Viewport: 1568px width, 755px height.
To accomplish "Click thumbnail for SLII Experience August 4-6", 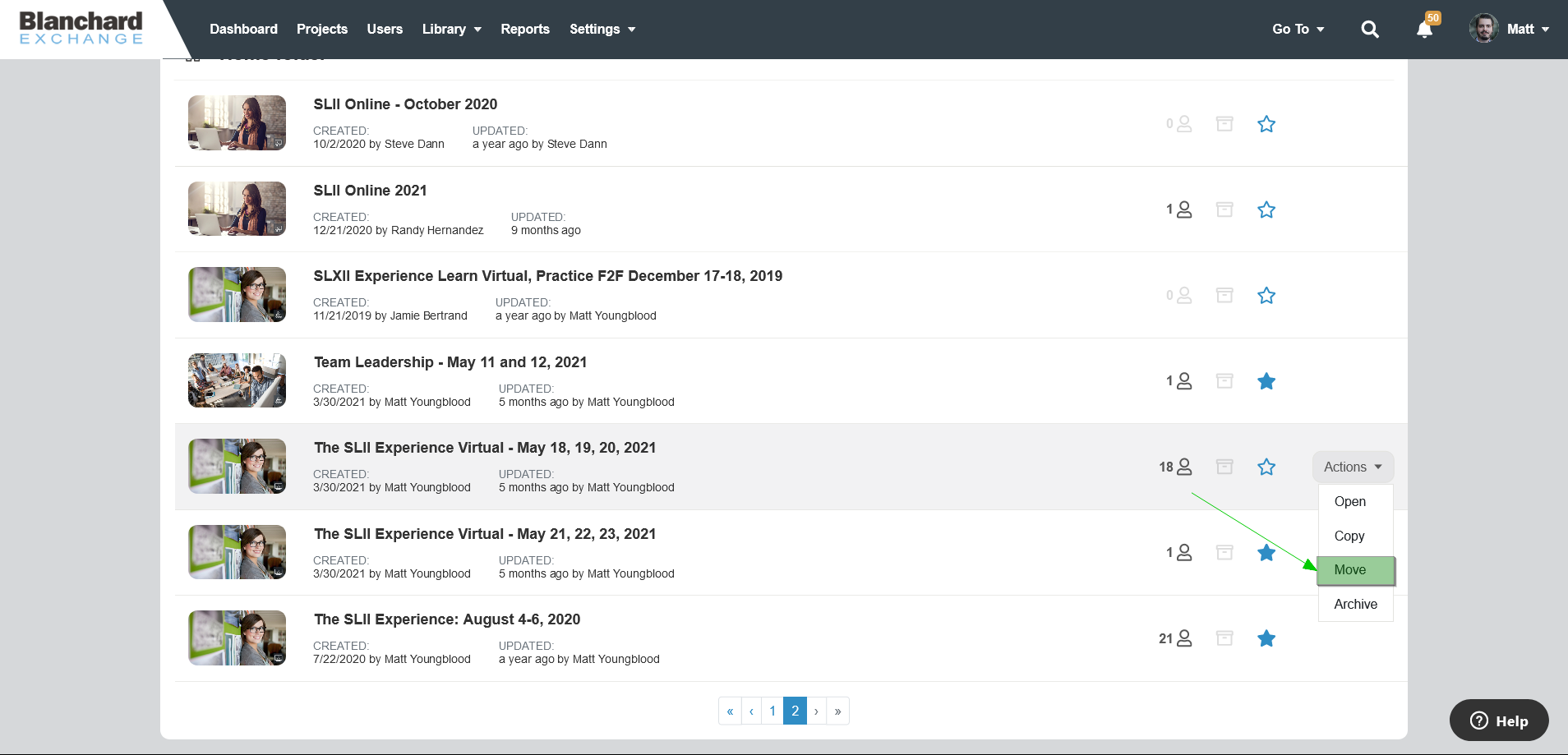I will click(237, 638).
